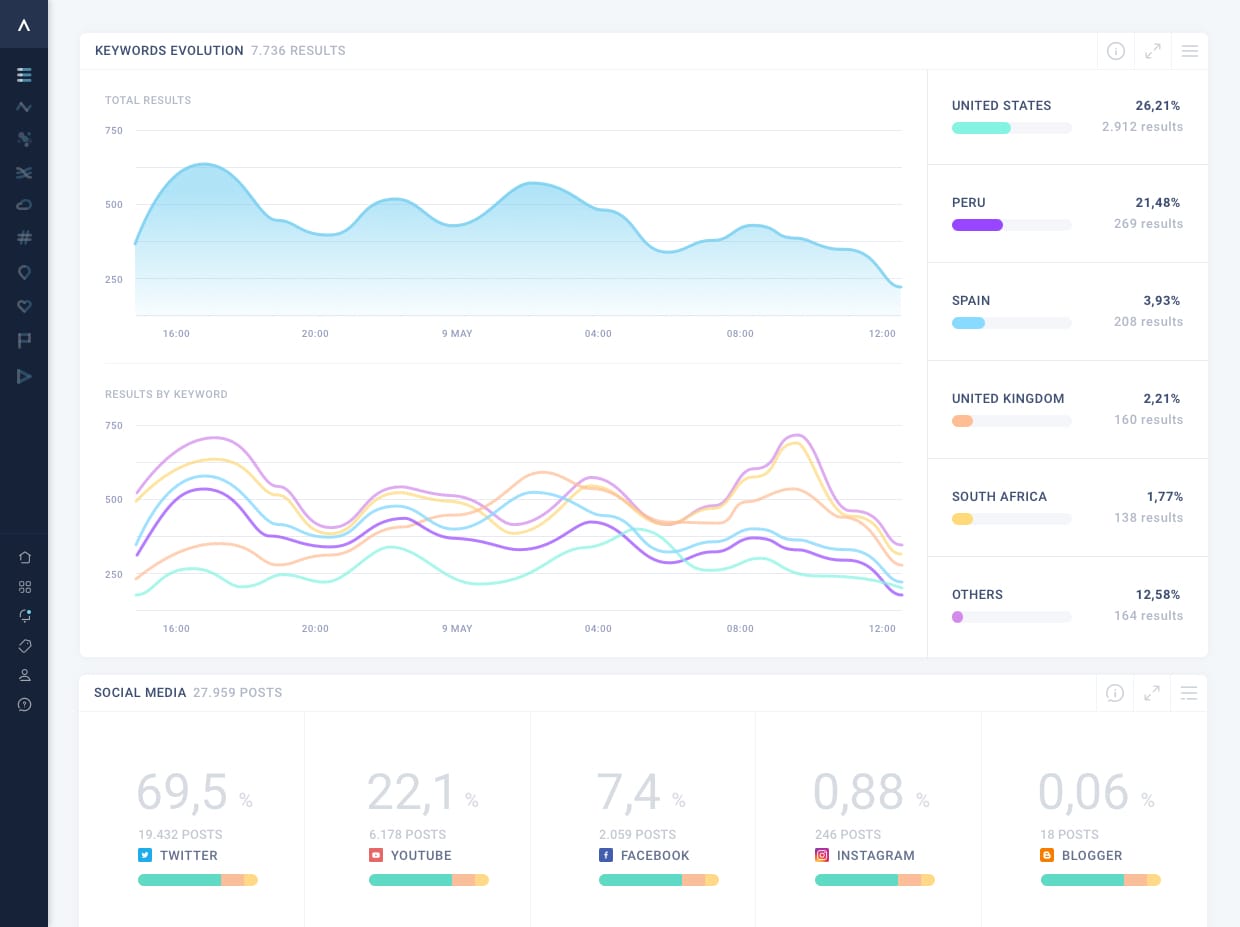1240x927 pixels.
Task: Click the tag icon in the sidebar
Action: [x=25, y=646]
